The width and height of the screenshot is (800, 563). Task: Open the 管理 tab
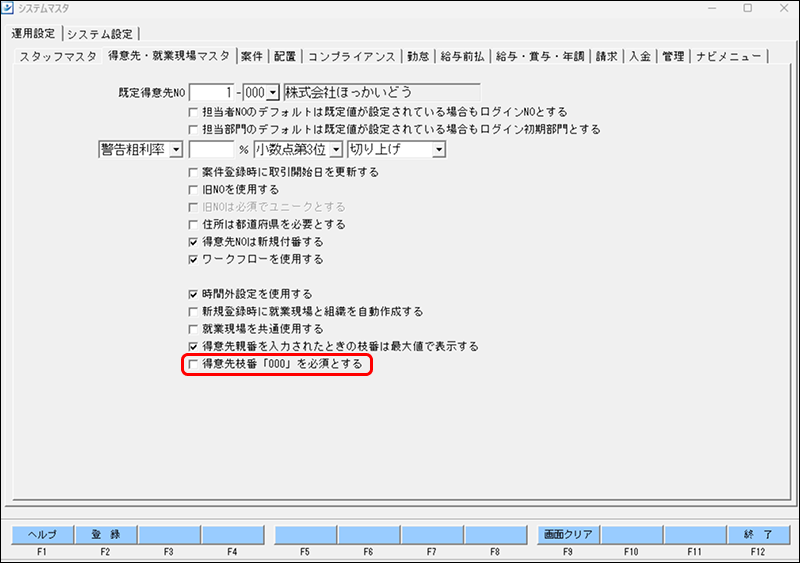[x=673, y=56]
